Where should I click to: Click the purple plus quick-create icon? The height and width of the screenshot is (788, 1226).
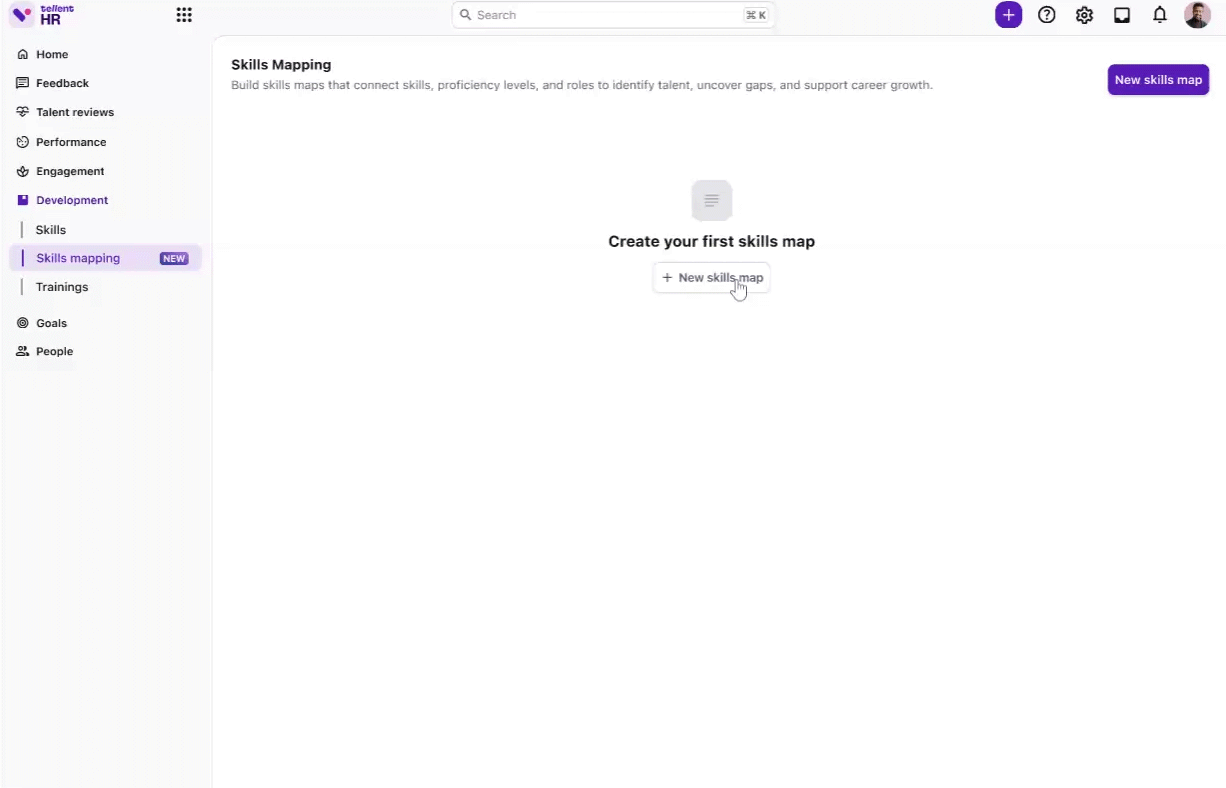(x=1009, y=15)
